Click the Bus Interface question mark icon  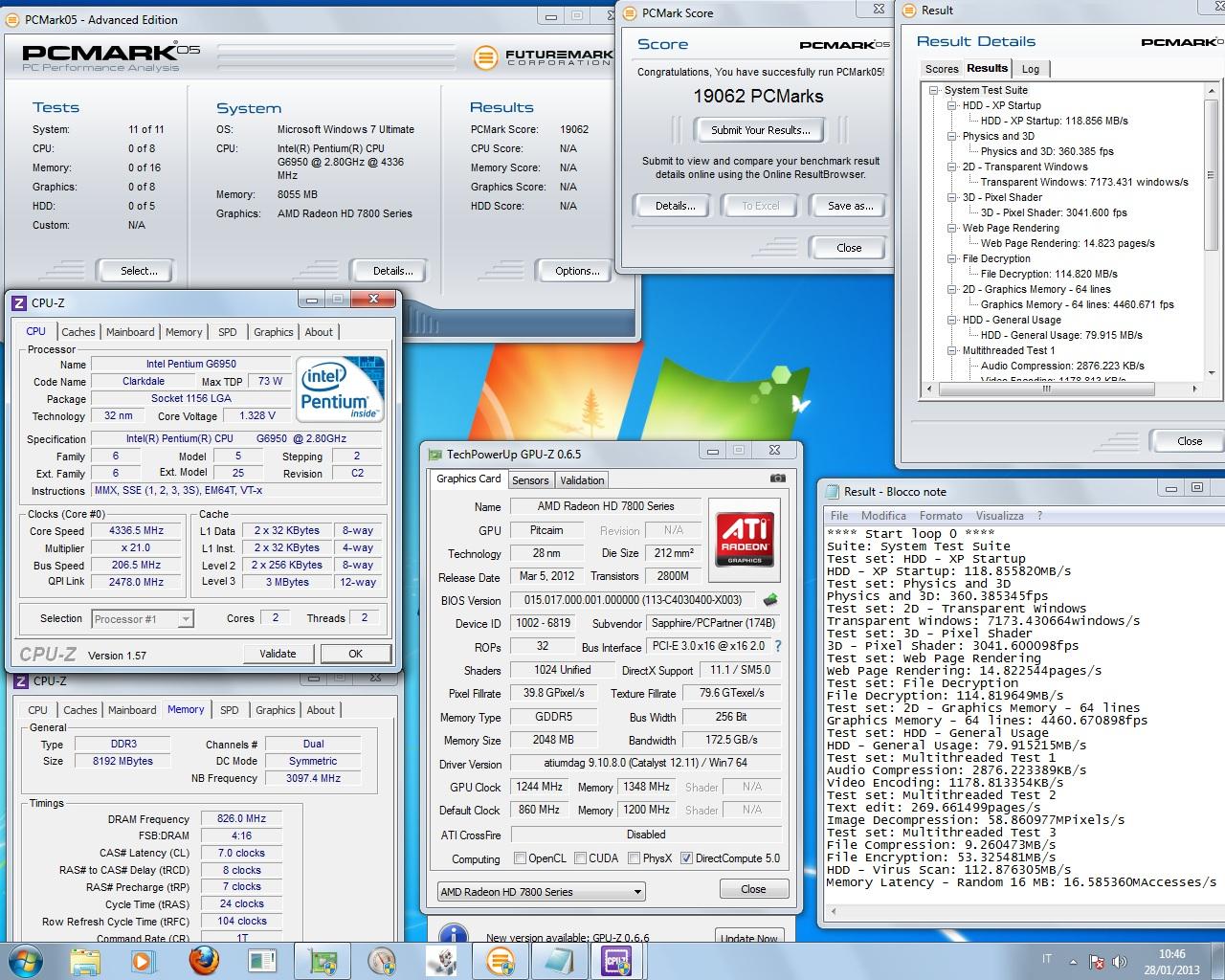[778, 647]
